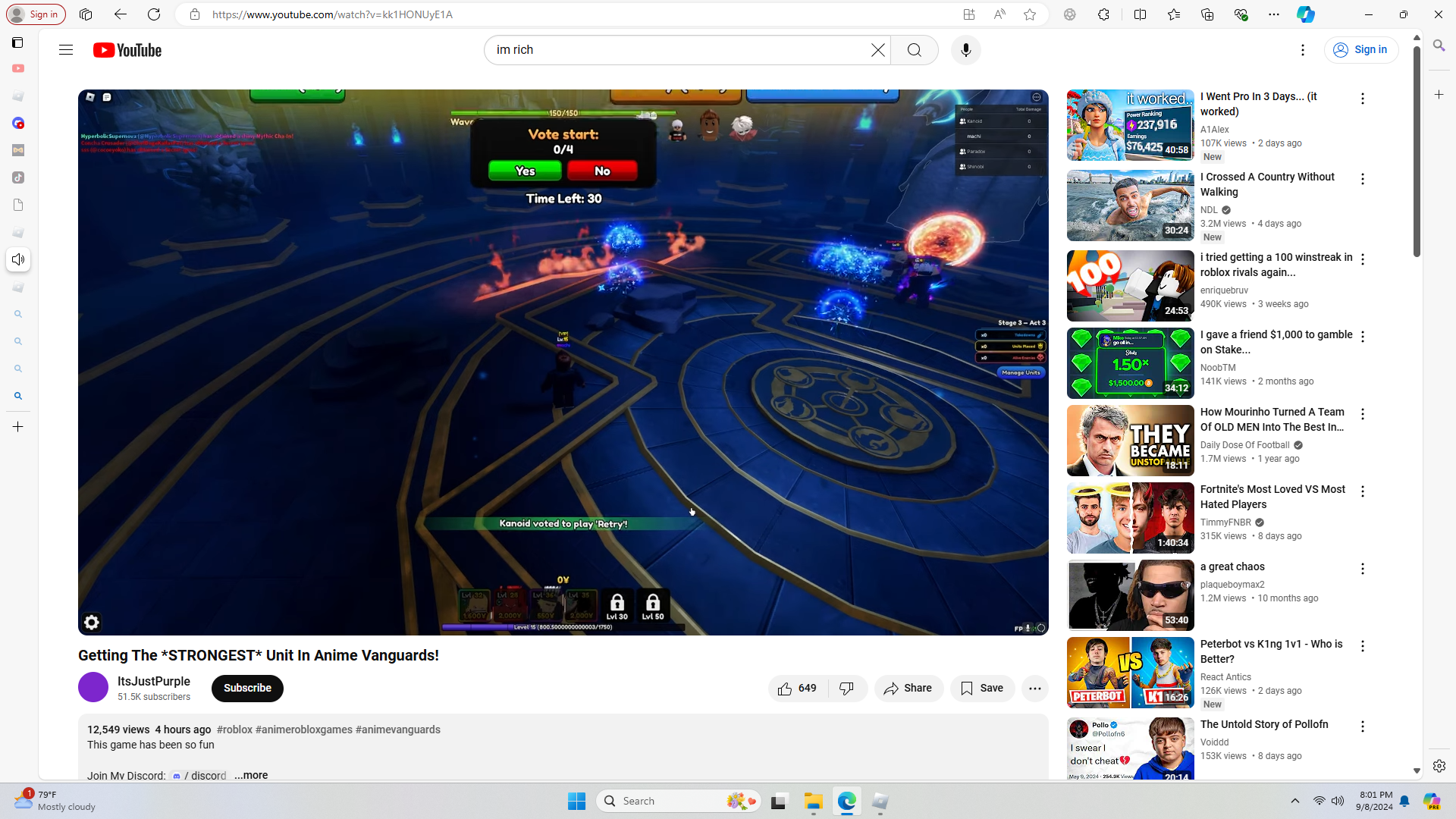The image size is (1456, 819).
Task: Click the page vertical scrollbar thumb
Action: pyautogui.click(x=1416, y=152)
